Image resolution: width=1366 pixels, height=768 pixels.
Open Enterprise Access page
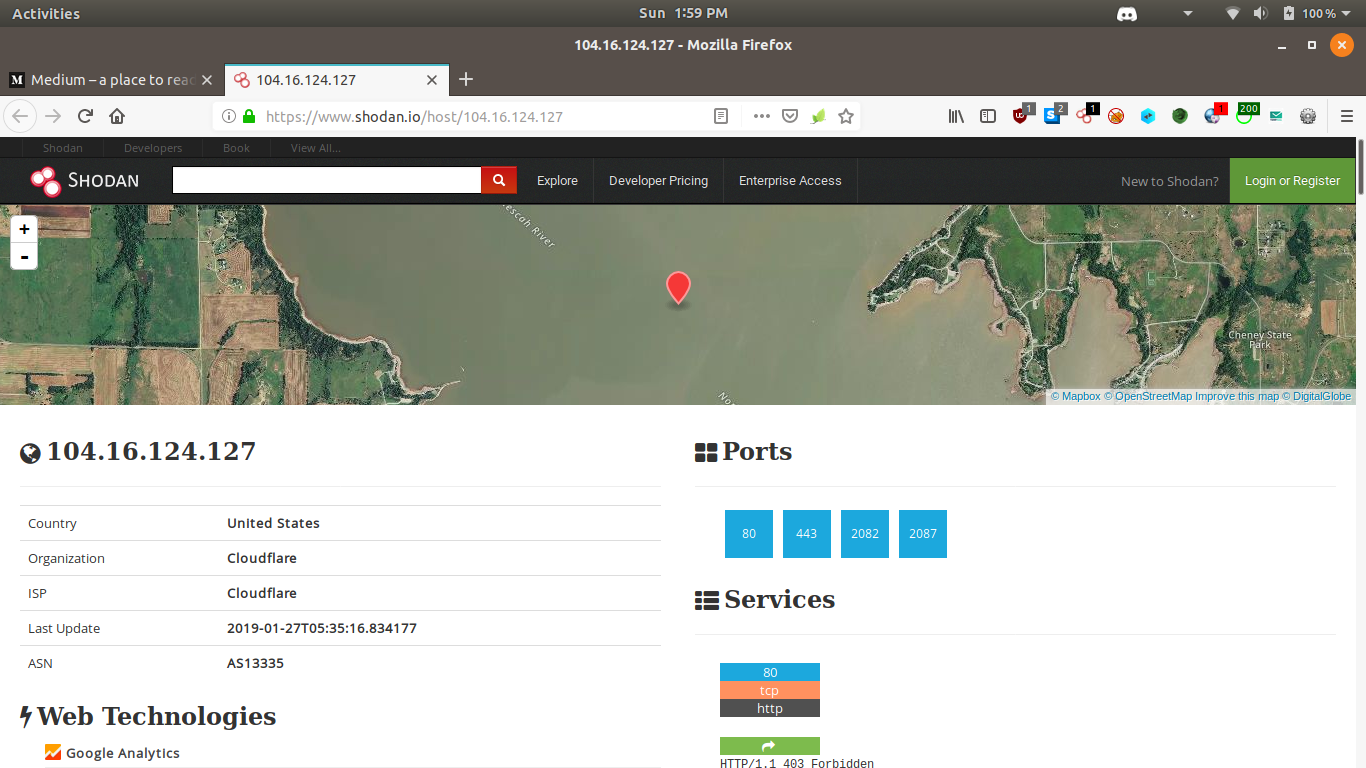[790, 181]
